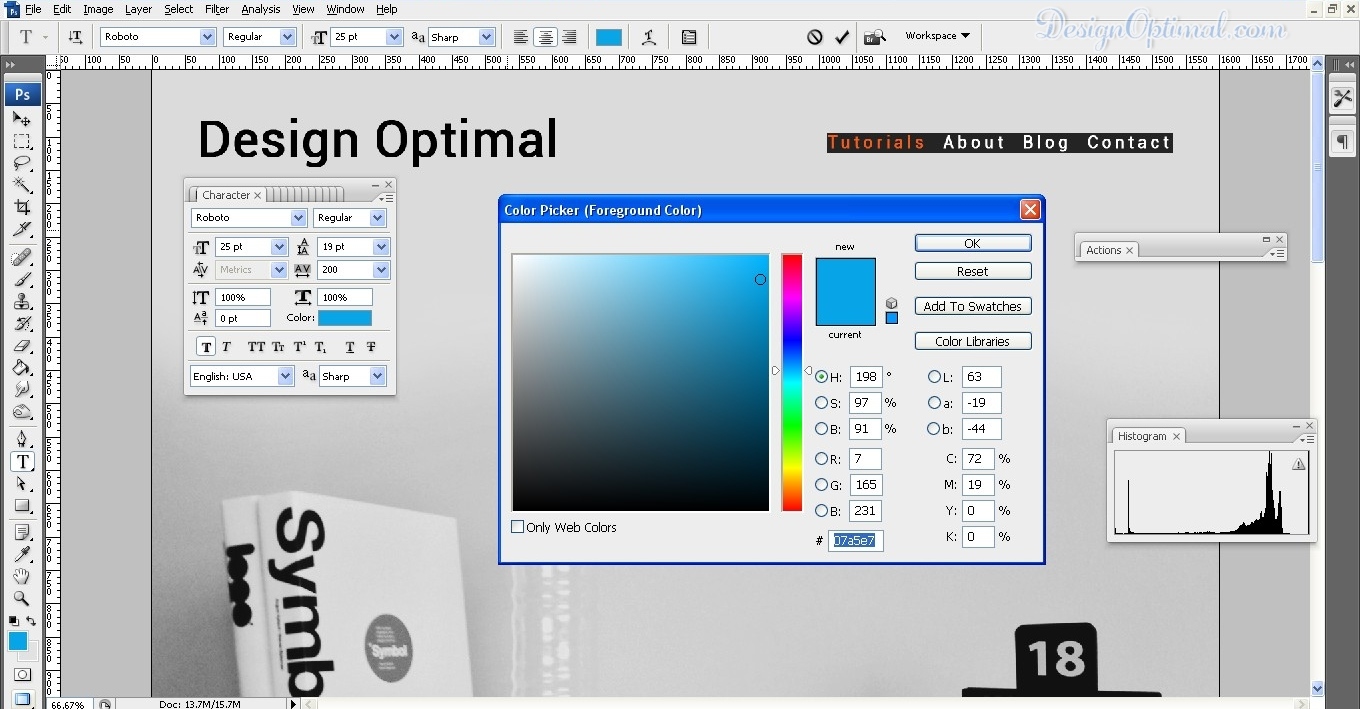Viewport: 1360px width, 709px height.
Task: Select the L lightness radio button
Action: [x=935, y=377]
